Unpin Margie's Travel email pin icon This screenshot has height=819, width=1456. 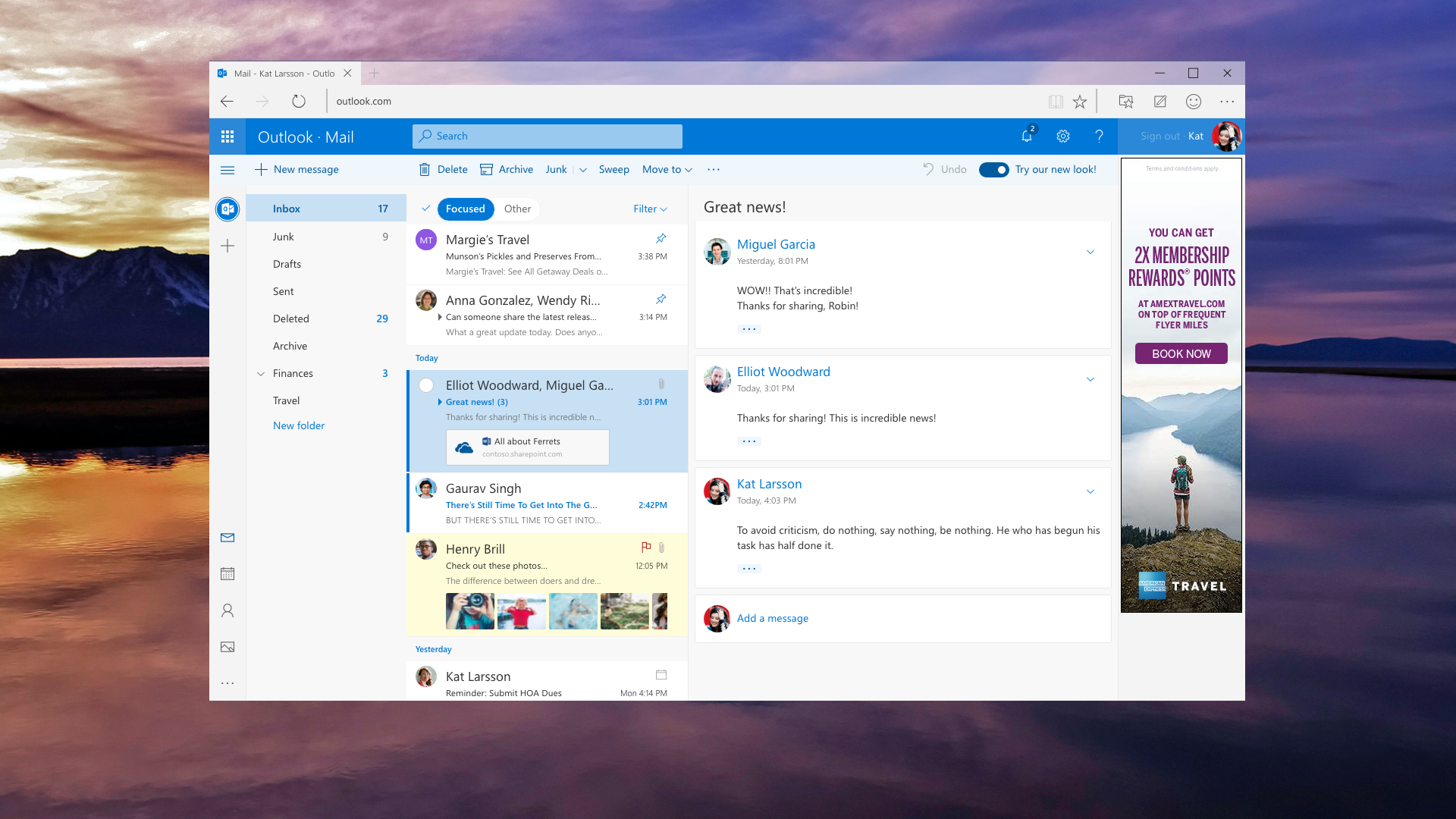click(661, 238)
